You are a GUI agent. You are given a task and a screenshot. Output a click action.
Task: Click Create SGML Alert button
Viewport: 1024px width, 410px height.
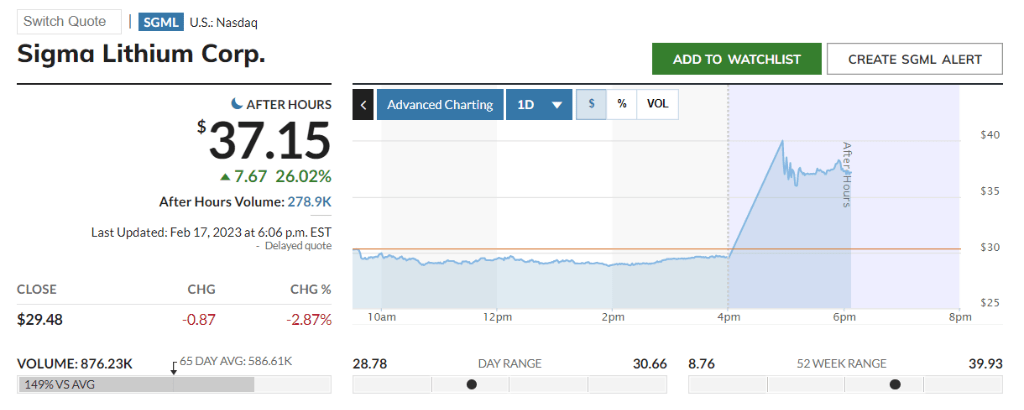click(x=915, y=59)
